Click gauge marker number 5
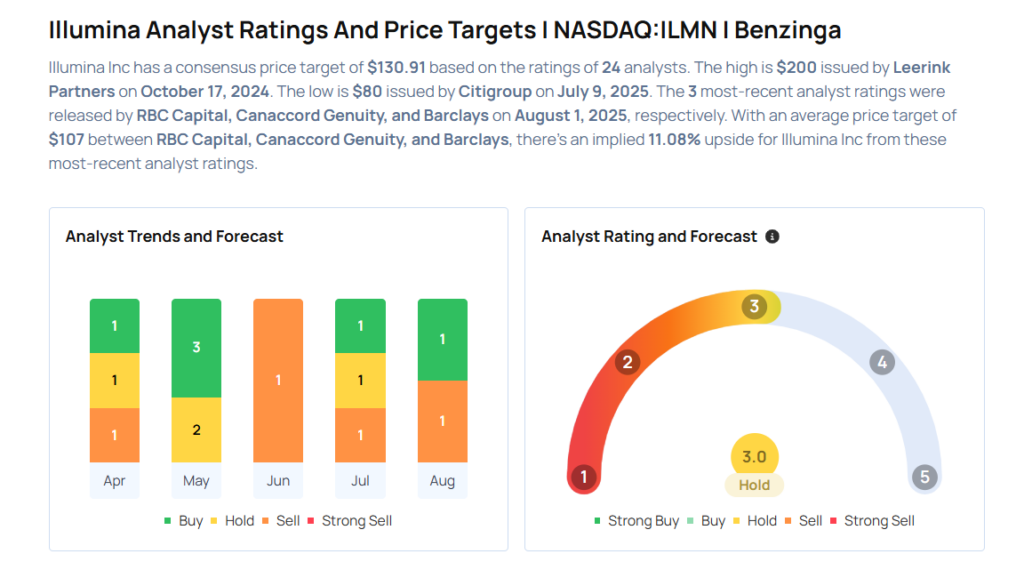Viewport: 1024px width, 570px height. point(925,477)
